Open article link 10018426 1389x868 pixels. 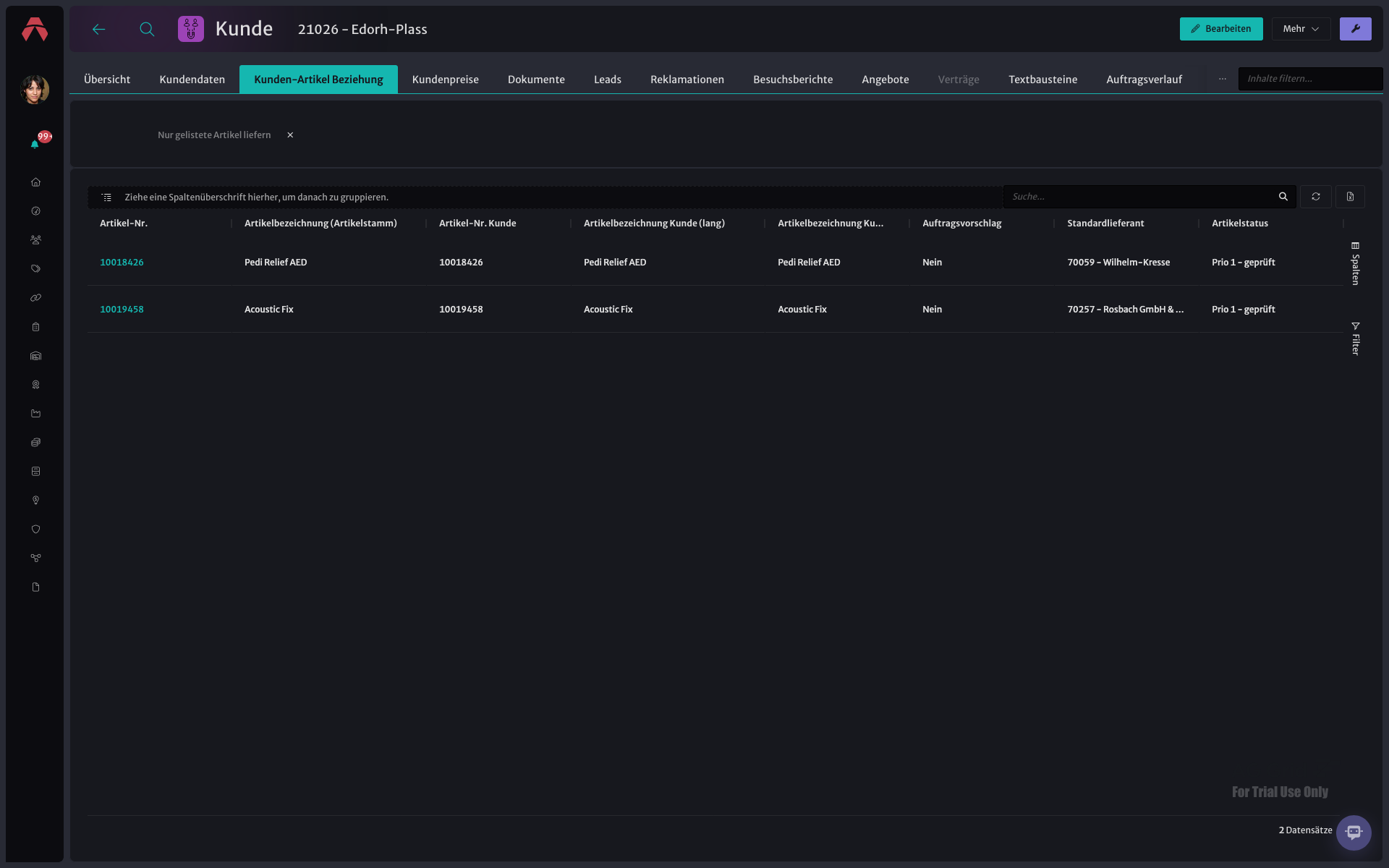click(122, 263)
